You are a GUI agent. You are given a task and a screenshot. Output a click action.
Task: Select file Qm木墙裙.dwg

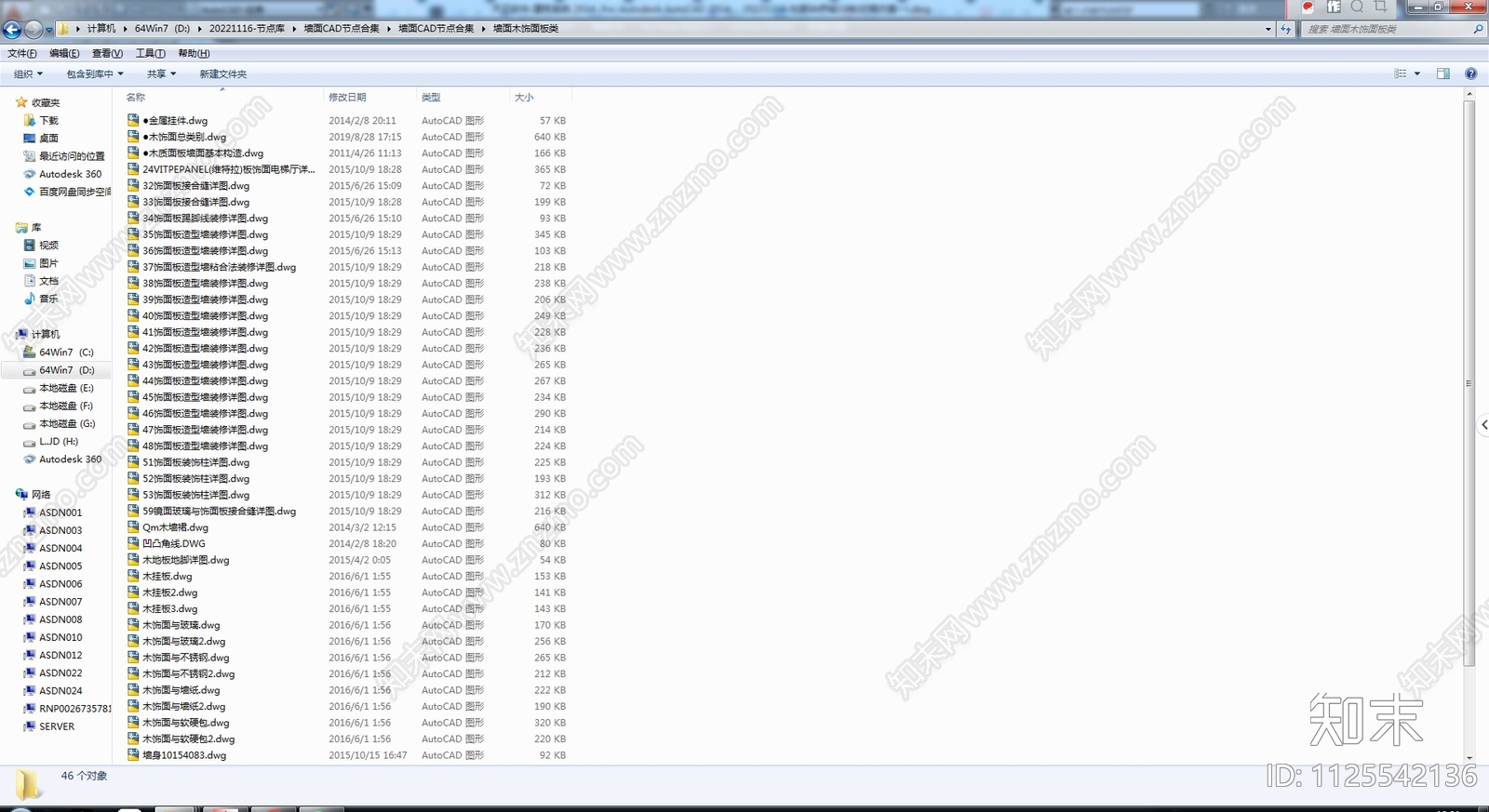click(x=175, y=527)
